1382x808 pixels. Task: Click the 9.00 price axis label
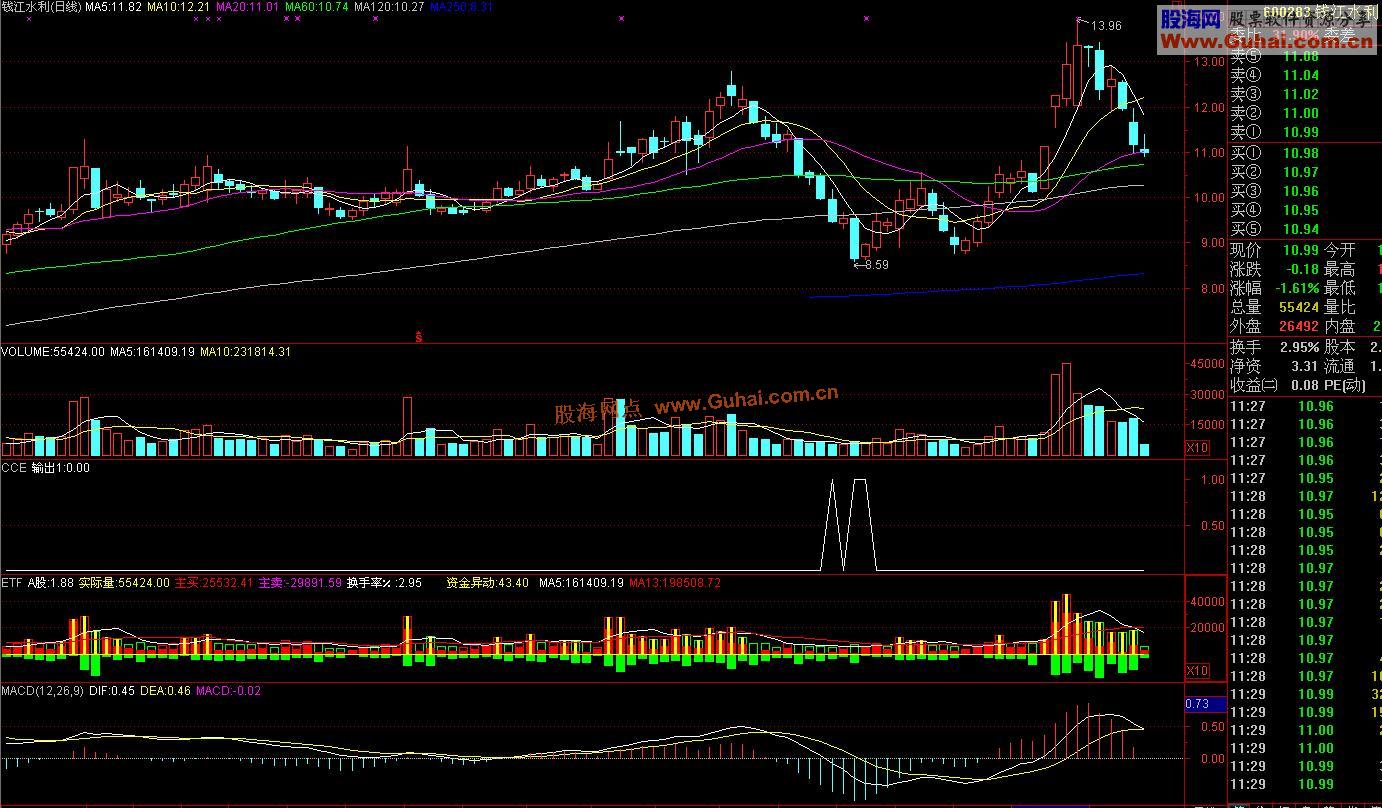pos(1214,243)
